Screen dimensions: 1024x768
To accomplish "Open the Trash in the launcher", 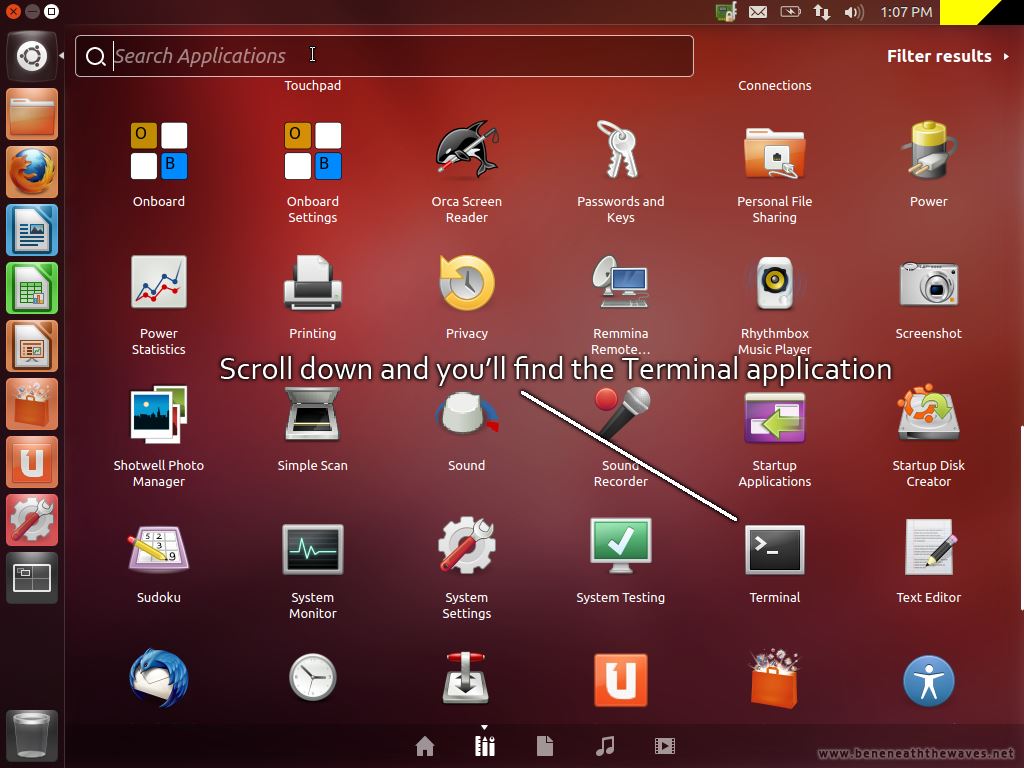I will (x=32, y=736).
